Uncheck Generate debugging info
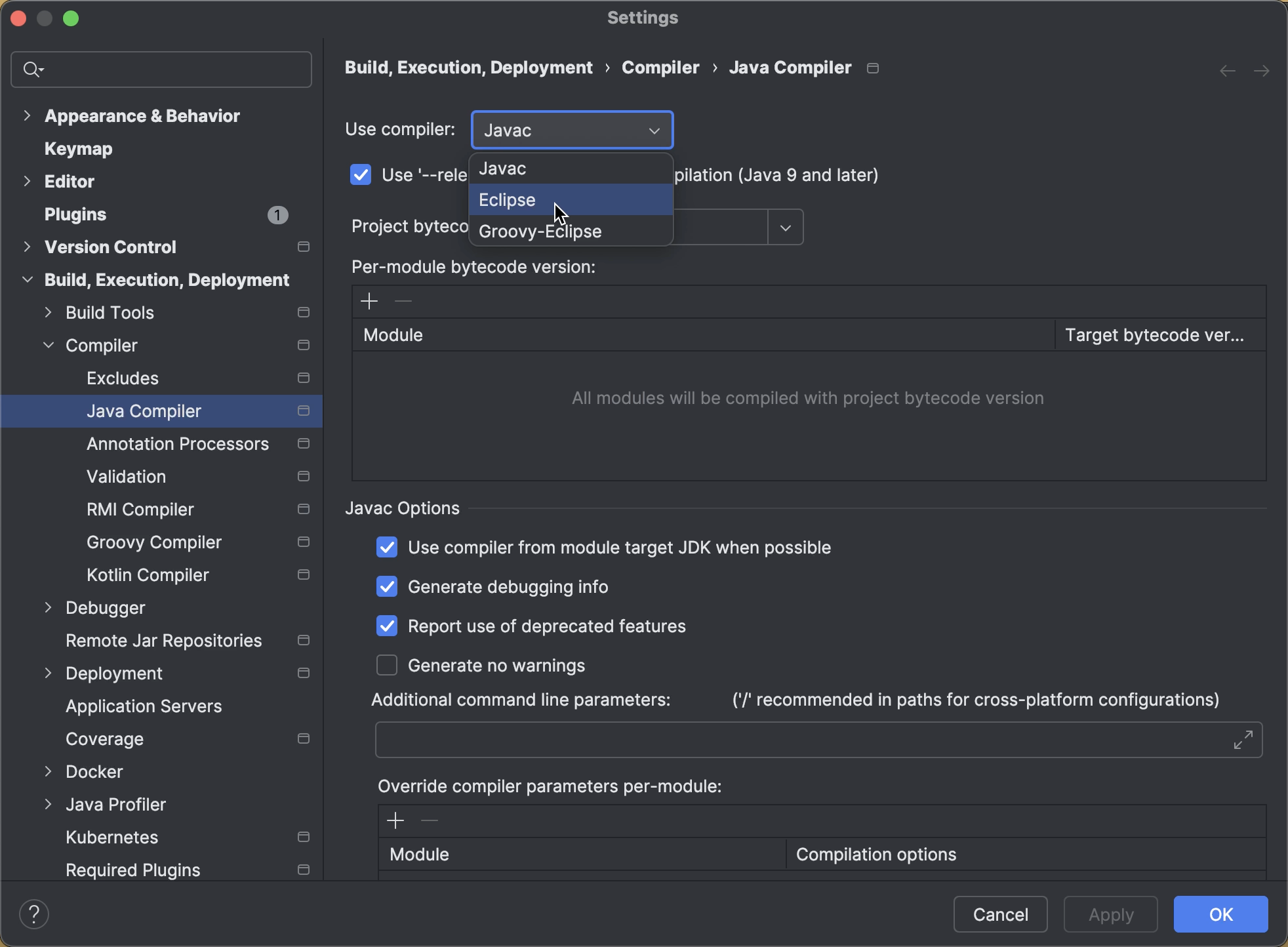This screenshot has width=1288, height=947. click(x=387, y=586)
